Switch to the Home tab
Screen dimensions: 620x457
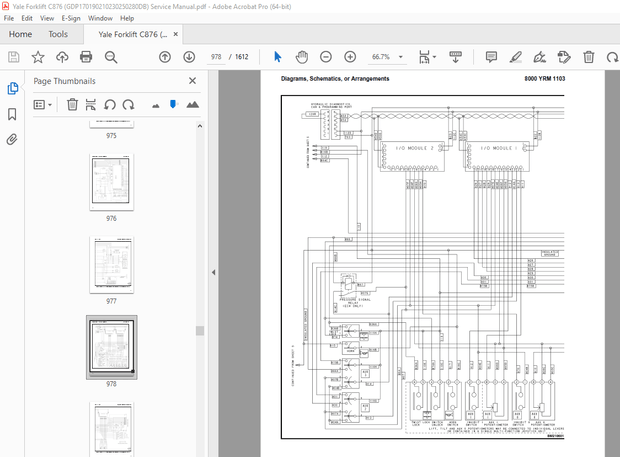21,34
